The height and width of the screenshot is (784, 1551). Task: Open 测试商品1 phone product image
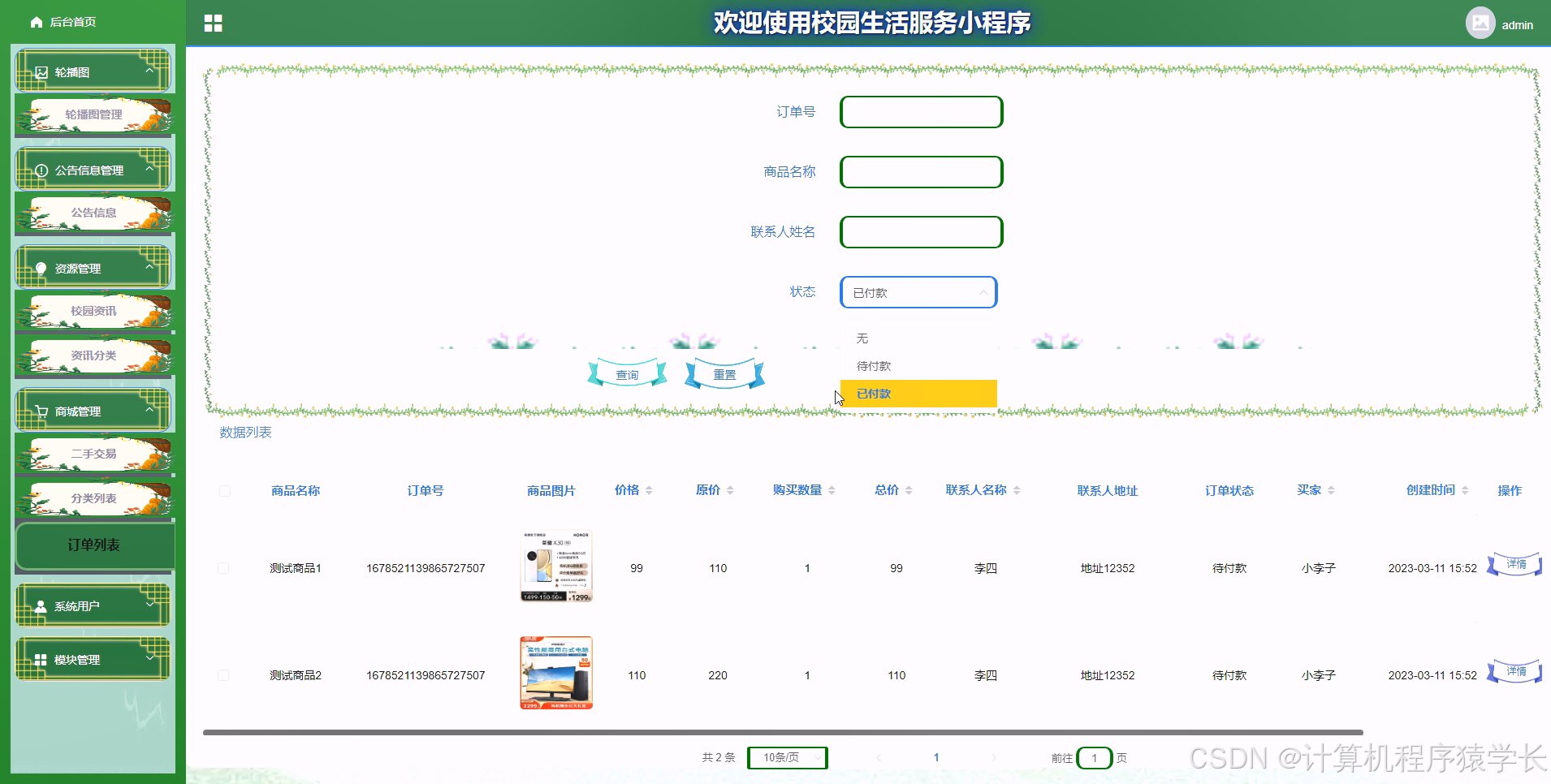click(556, 566)
